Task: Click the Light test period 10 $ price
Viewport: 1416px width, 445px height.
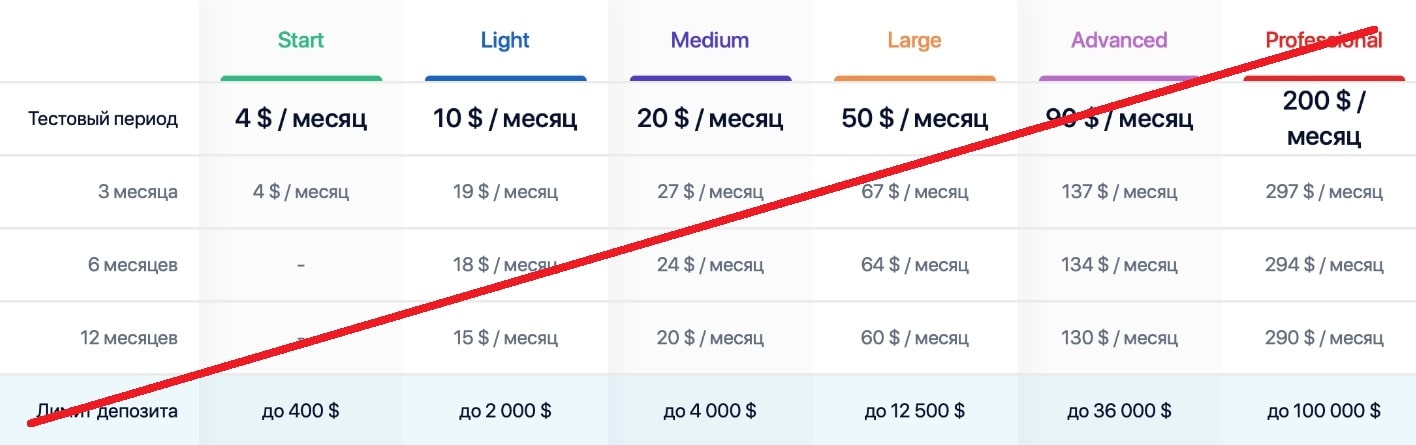Action: [x=505, y=119]
